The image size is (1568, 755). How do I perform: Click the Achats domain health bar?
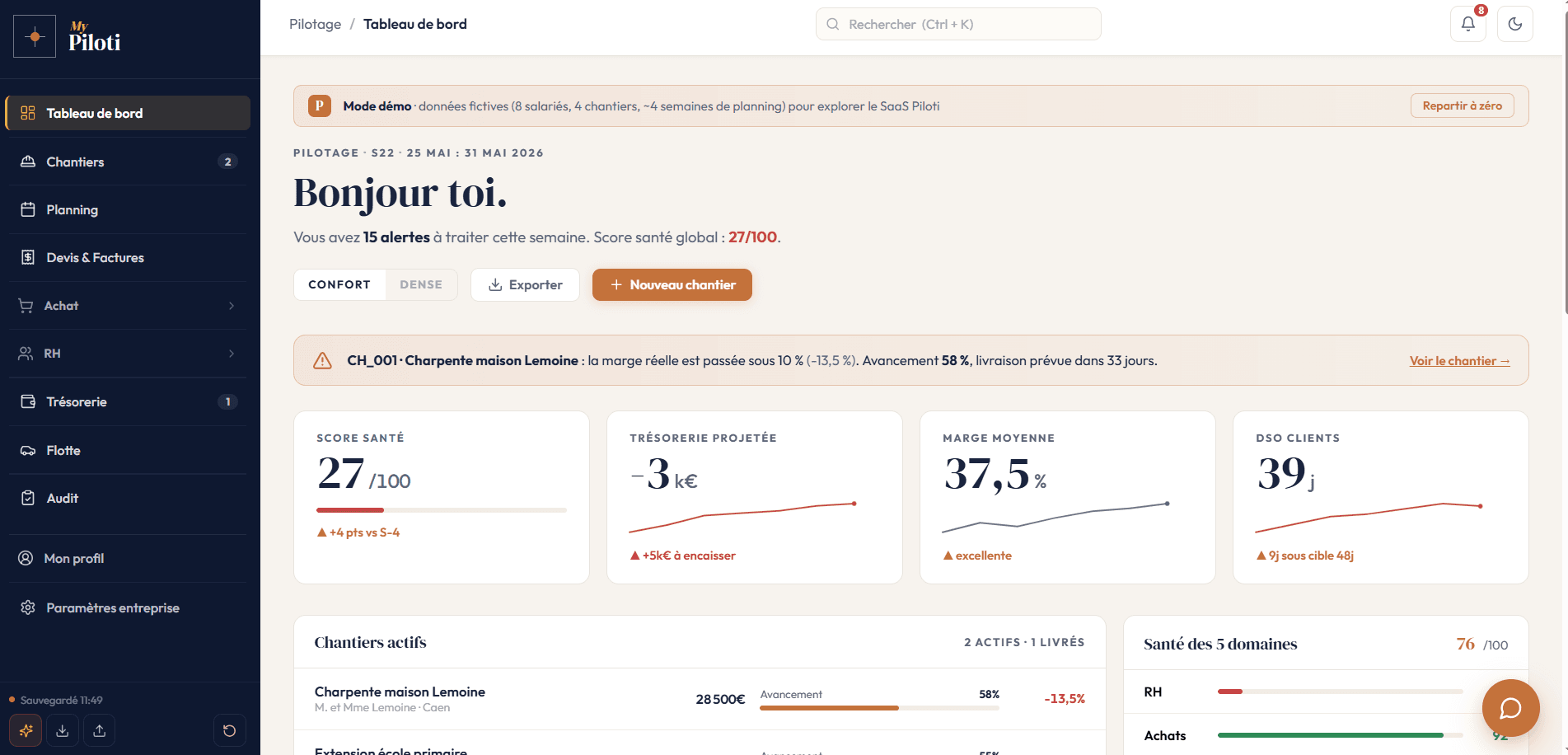pos(1340,735)
